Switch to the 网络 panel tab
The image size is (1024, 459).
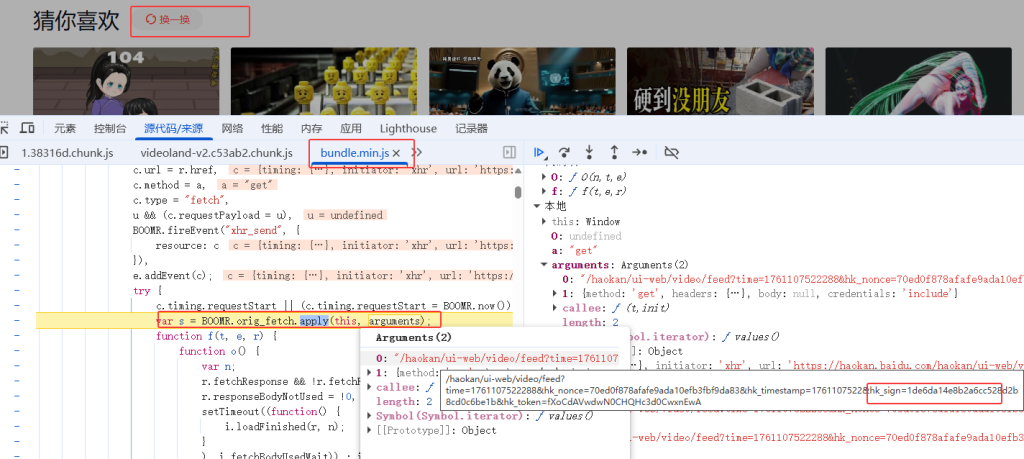[x=232, y=128]
